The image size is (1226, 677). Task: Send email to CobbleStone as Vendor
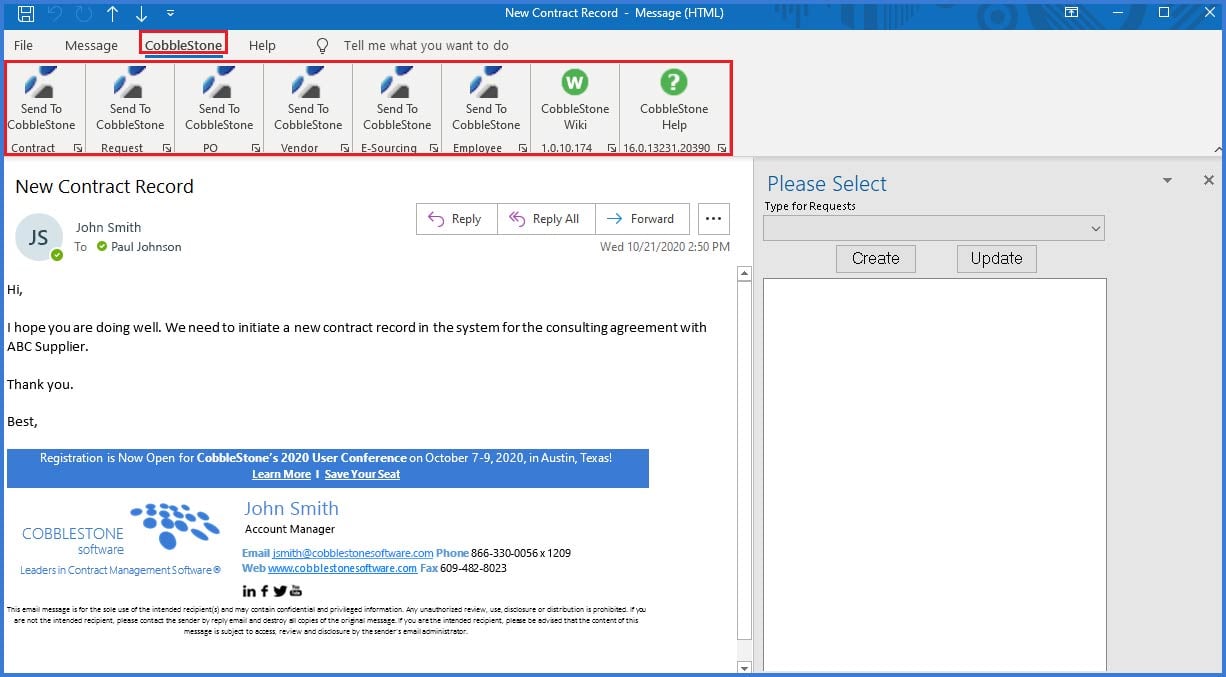click(308, 100)
